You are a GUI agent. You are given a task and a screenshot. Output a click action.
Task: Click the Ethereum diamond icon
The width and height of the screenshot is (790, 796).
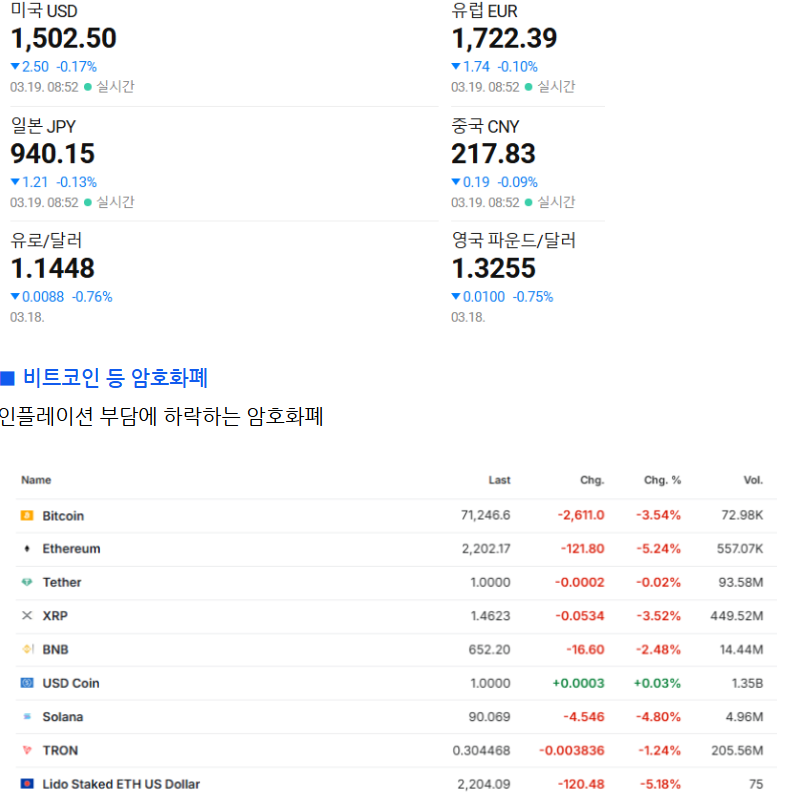pos(27,549)
